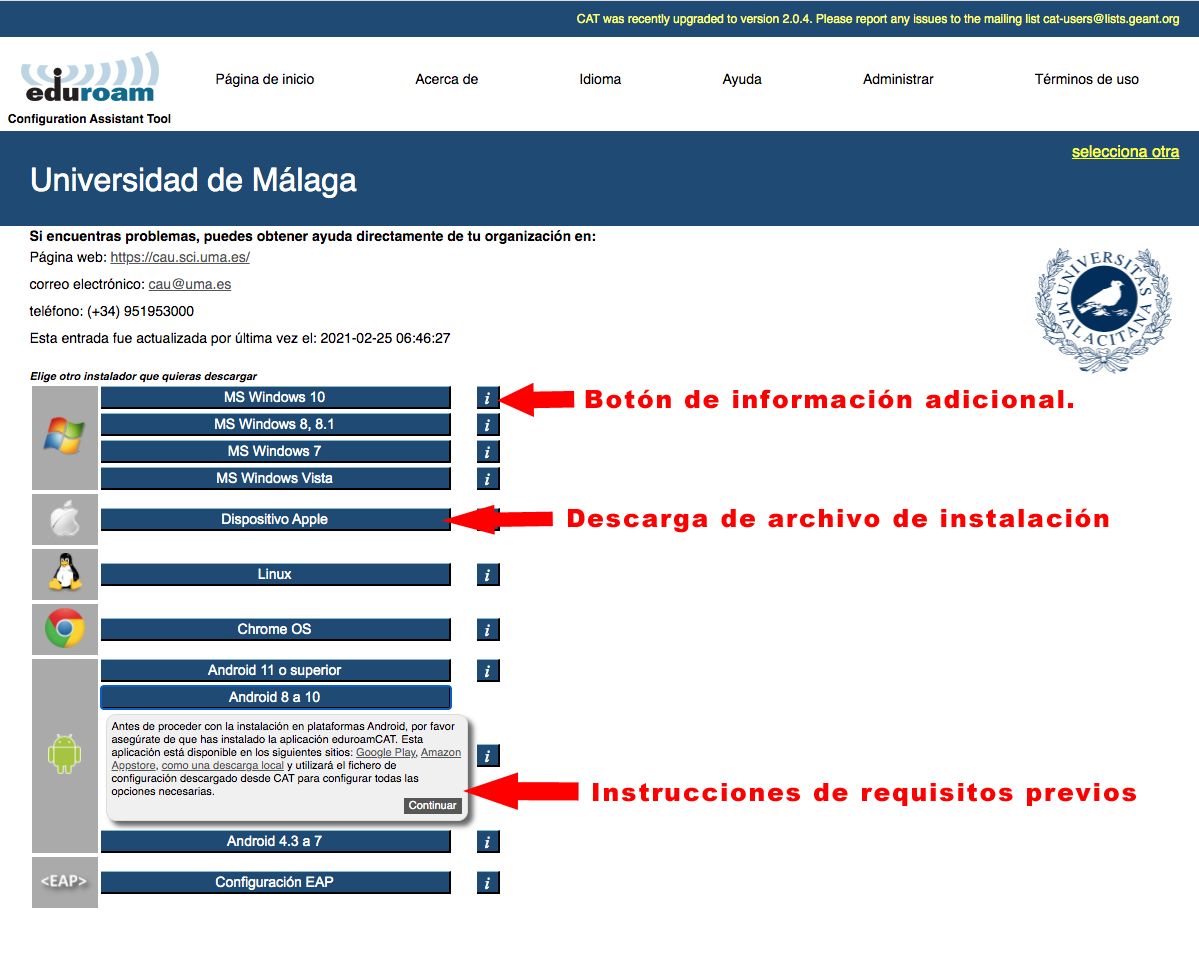
Task: Click the Windows logo icon
Action: (64, 437)
